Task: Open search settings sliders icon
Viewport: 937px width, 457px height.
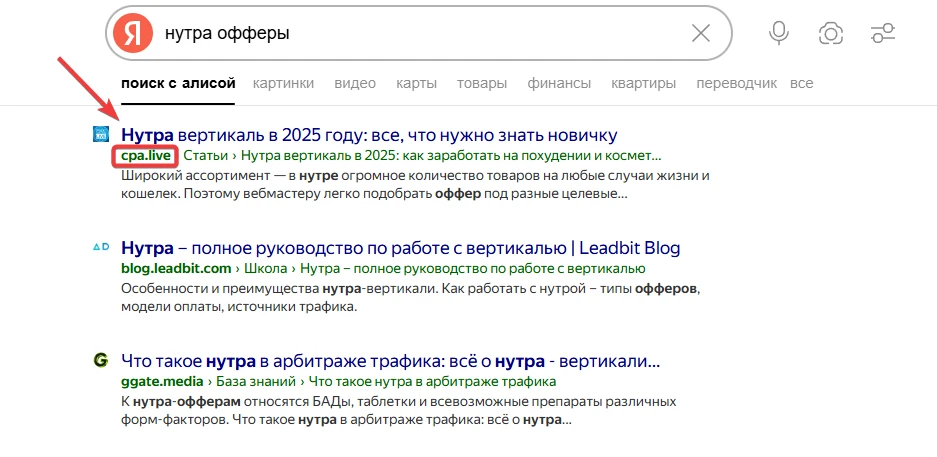Action: [x=883, y=33]
